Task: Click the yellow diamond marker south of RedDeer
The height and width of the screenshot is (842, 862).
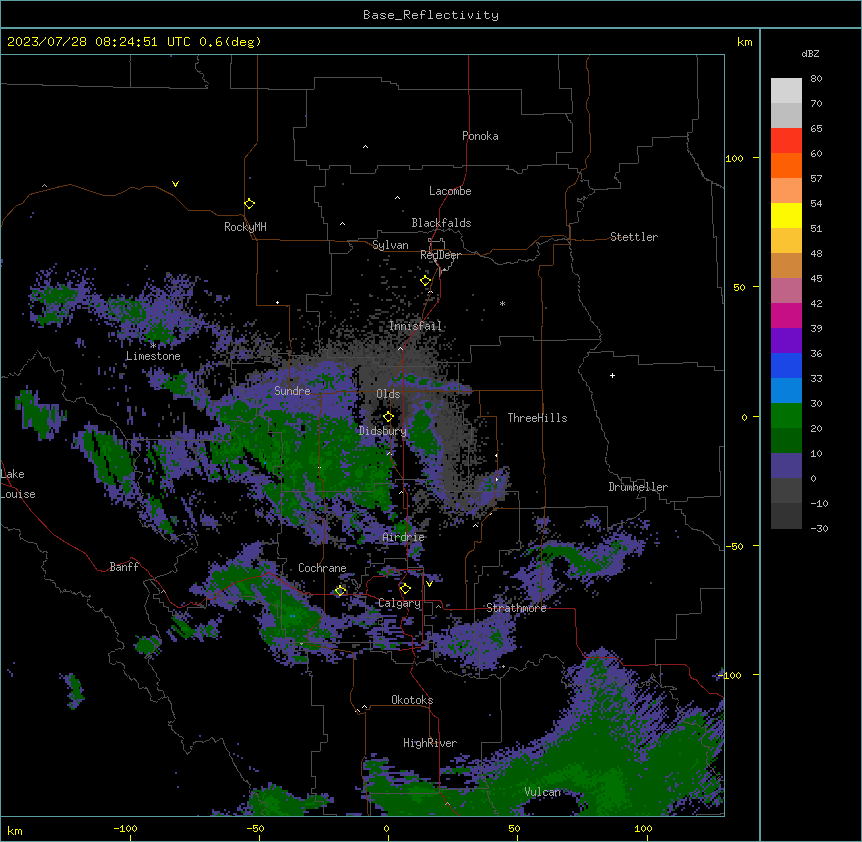Action: coord(426,281)
